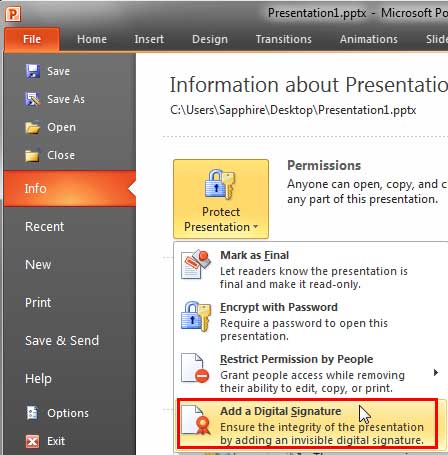This screenshot has width=448, height=455.
Task: Choose Restrict Permission by People title
Action: click(296, 359)
